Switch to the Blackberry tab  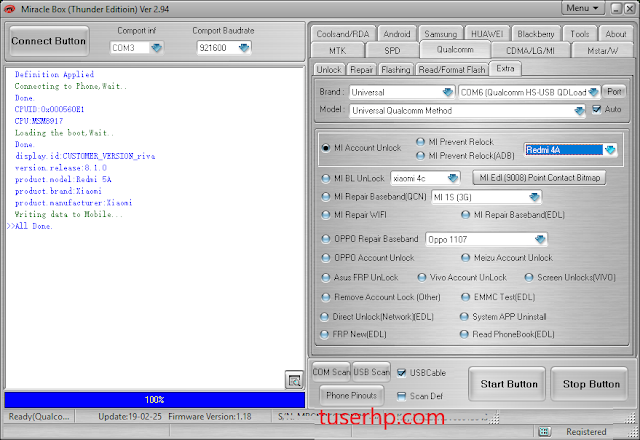(536, 34)
